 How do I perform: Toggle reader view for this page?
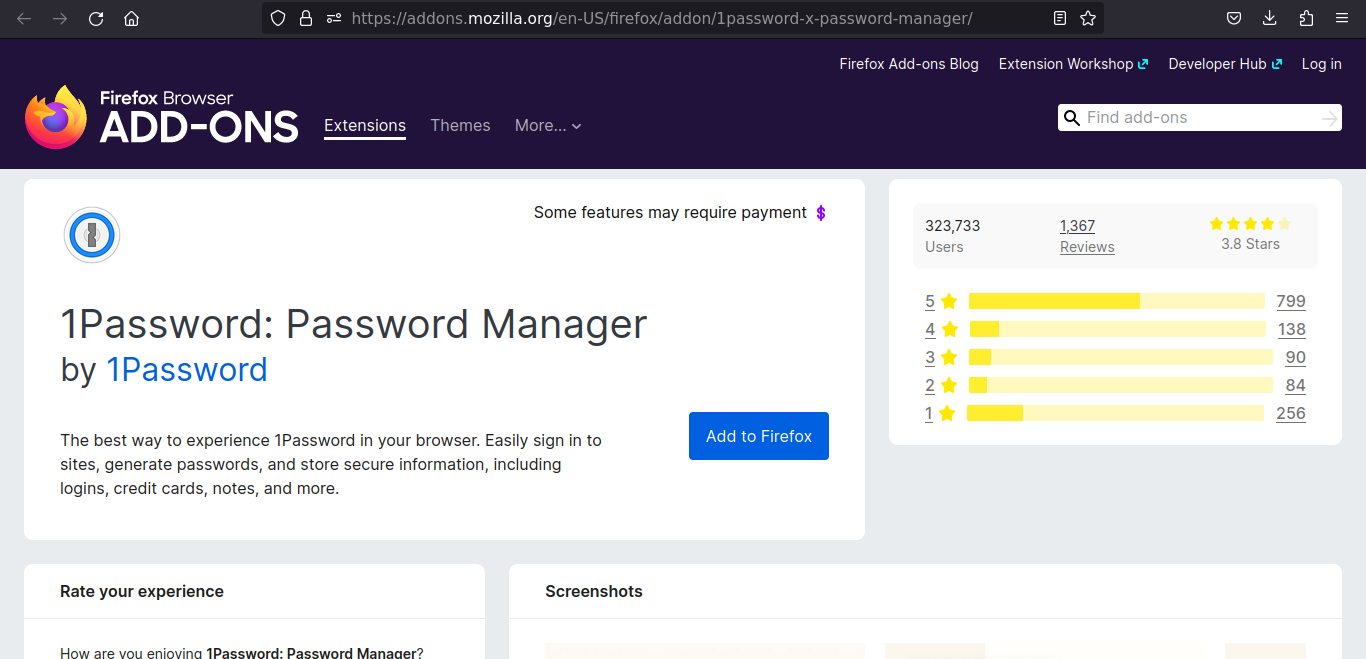(x=1059, y=18)
